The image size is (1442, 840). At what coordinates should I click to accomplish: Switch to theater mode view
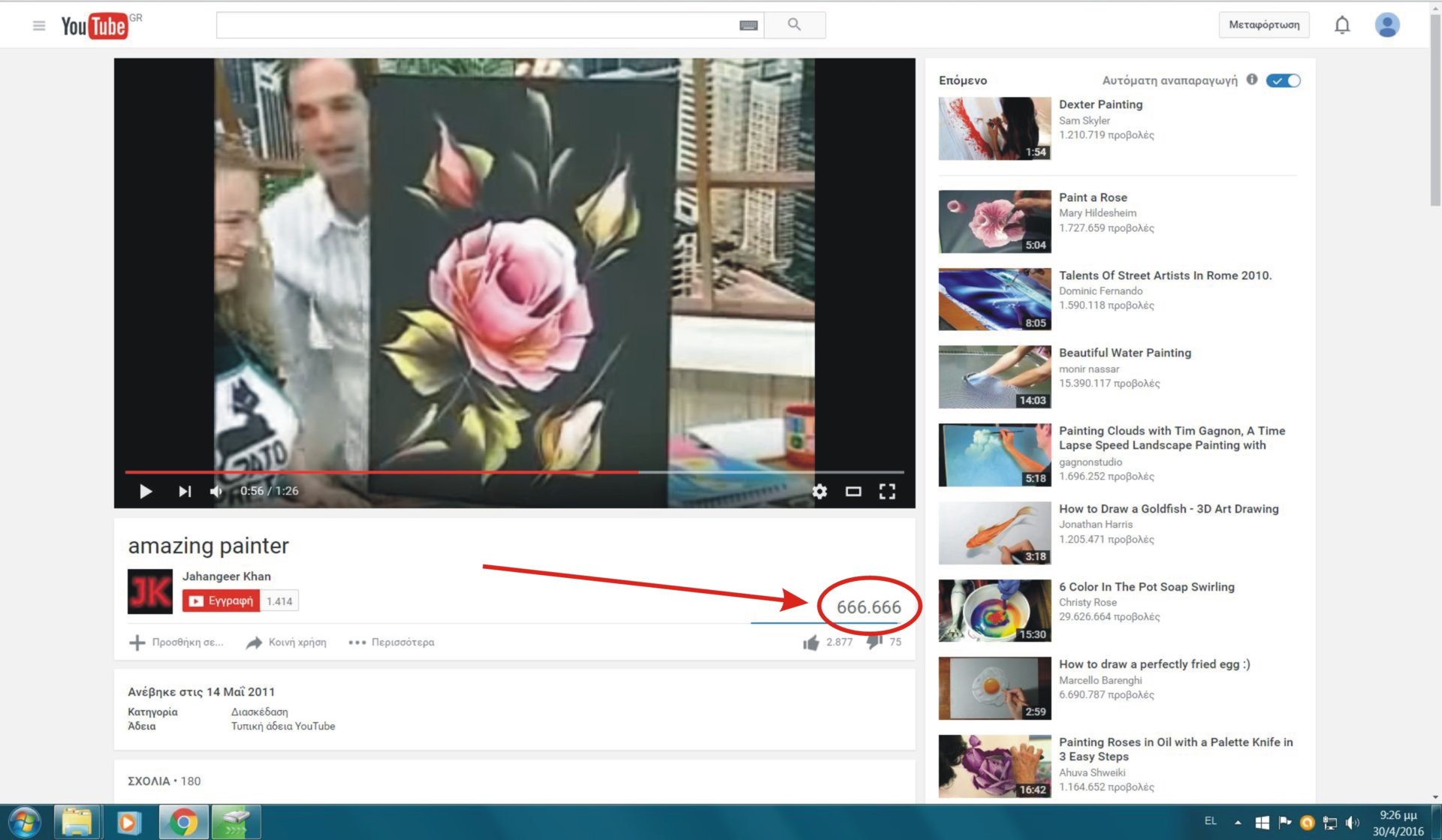(x=853, y=491)
